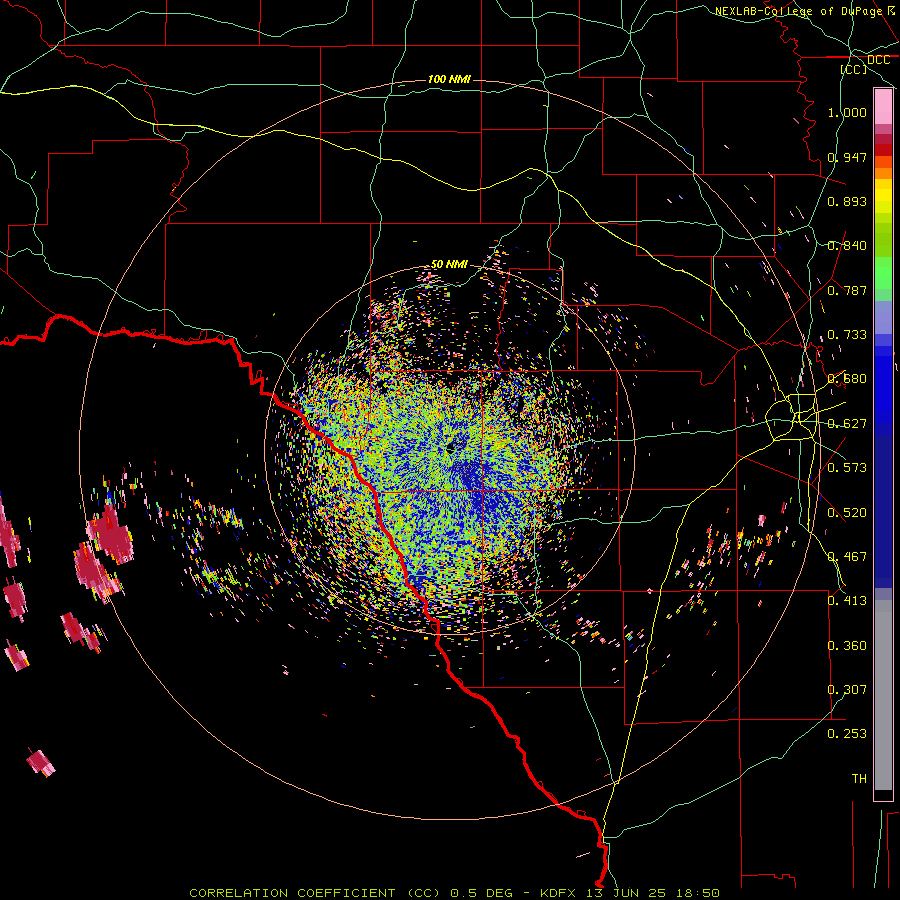Pick the red band near 0.947
Viewport: 900px width, 900px height.
pos(883,150)
